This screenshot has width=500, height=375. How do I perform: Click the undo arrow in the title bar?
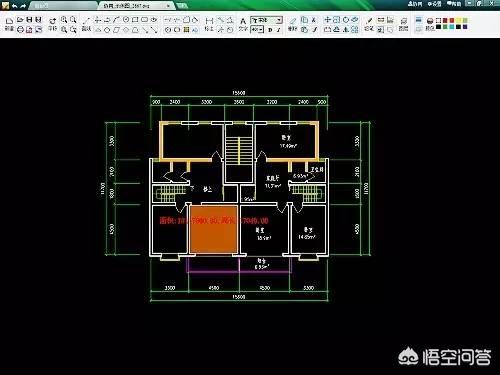tap(14, 6)
